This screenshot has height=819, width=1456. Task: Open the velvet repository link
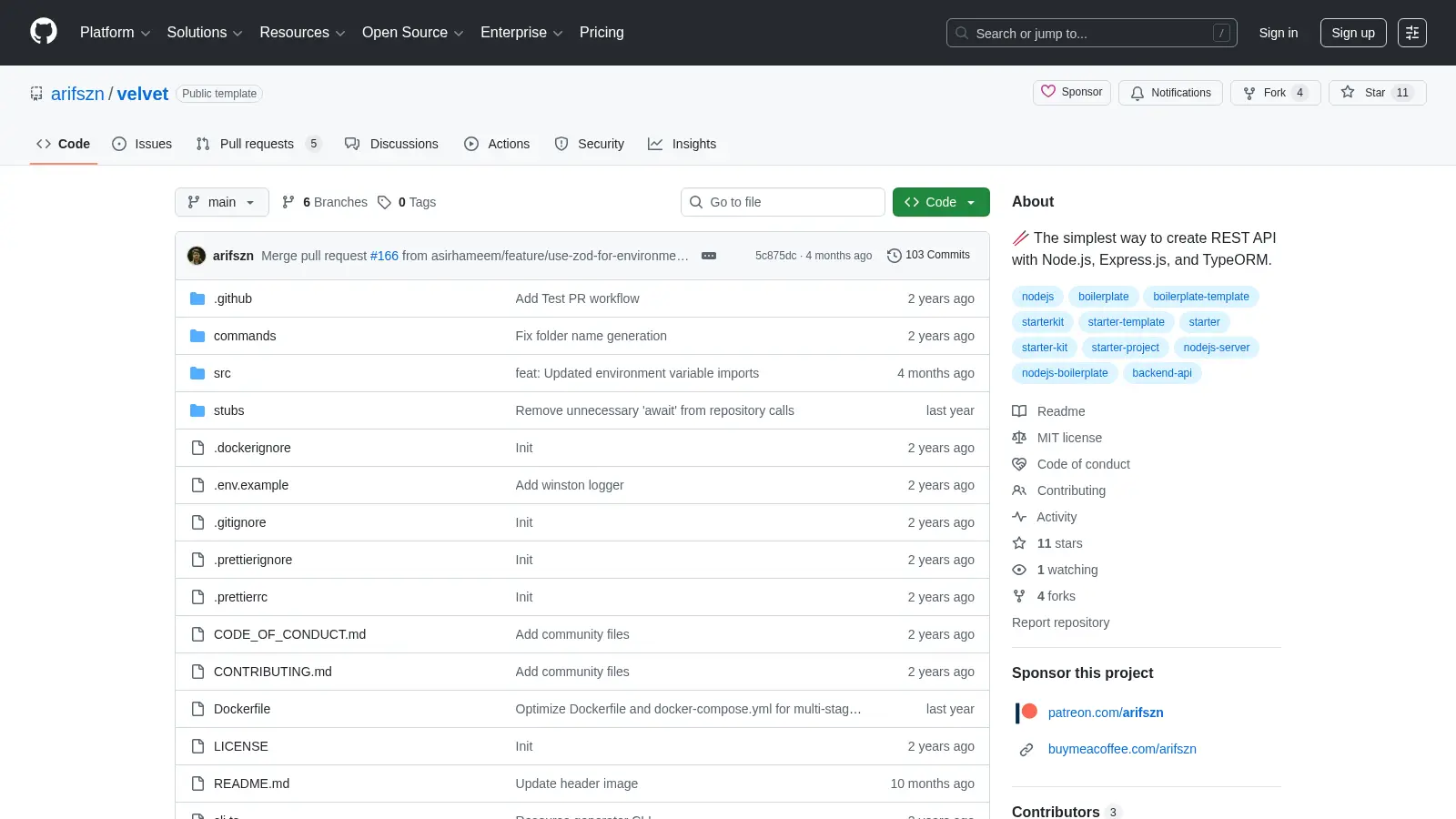[143, 94]
